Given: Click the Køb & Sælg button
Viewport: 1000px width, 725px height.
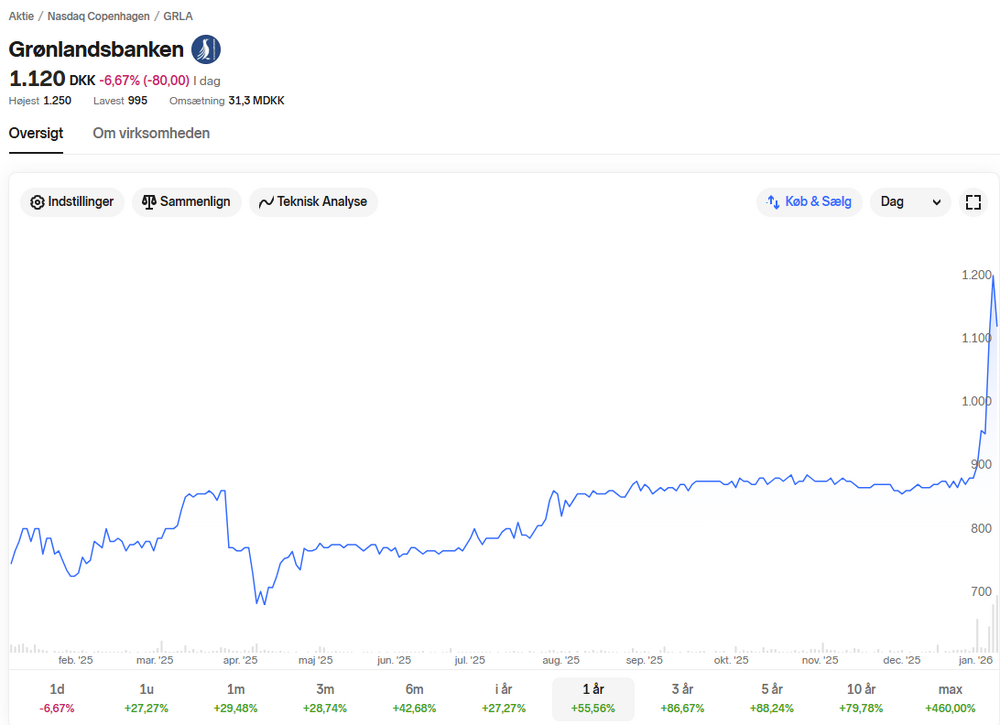Looking at the screenshot, I should click(x=809, y=202).
